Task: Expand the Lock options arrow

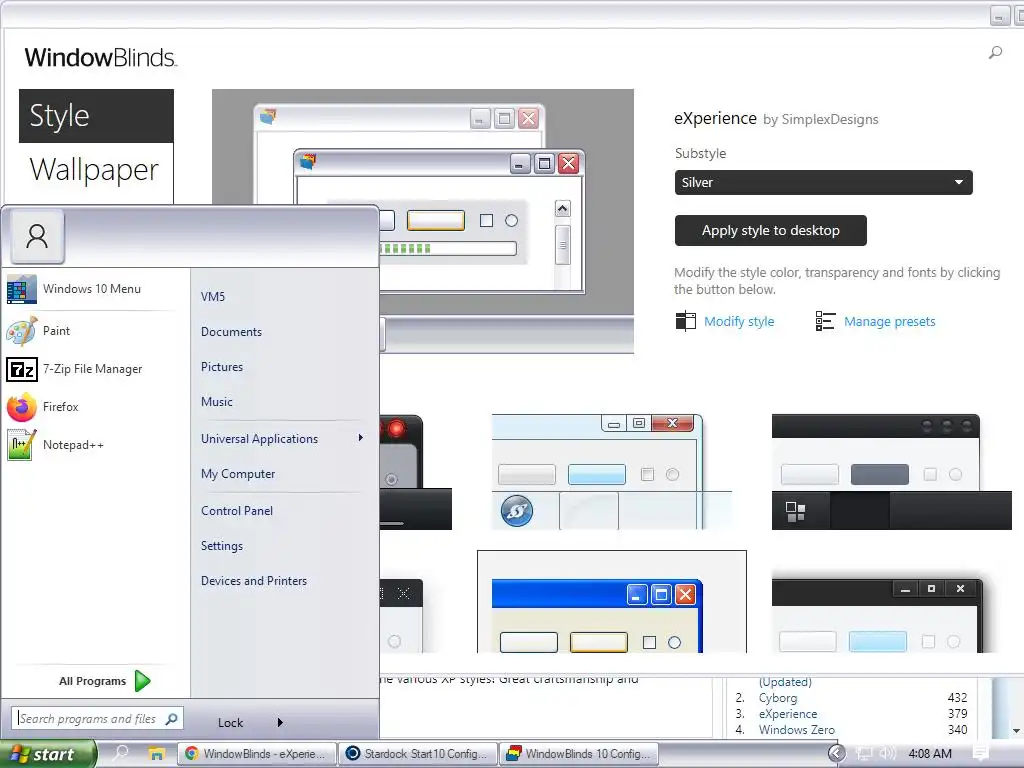Action: [x=280, y=722]
